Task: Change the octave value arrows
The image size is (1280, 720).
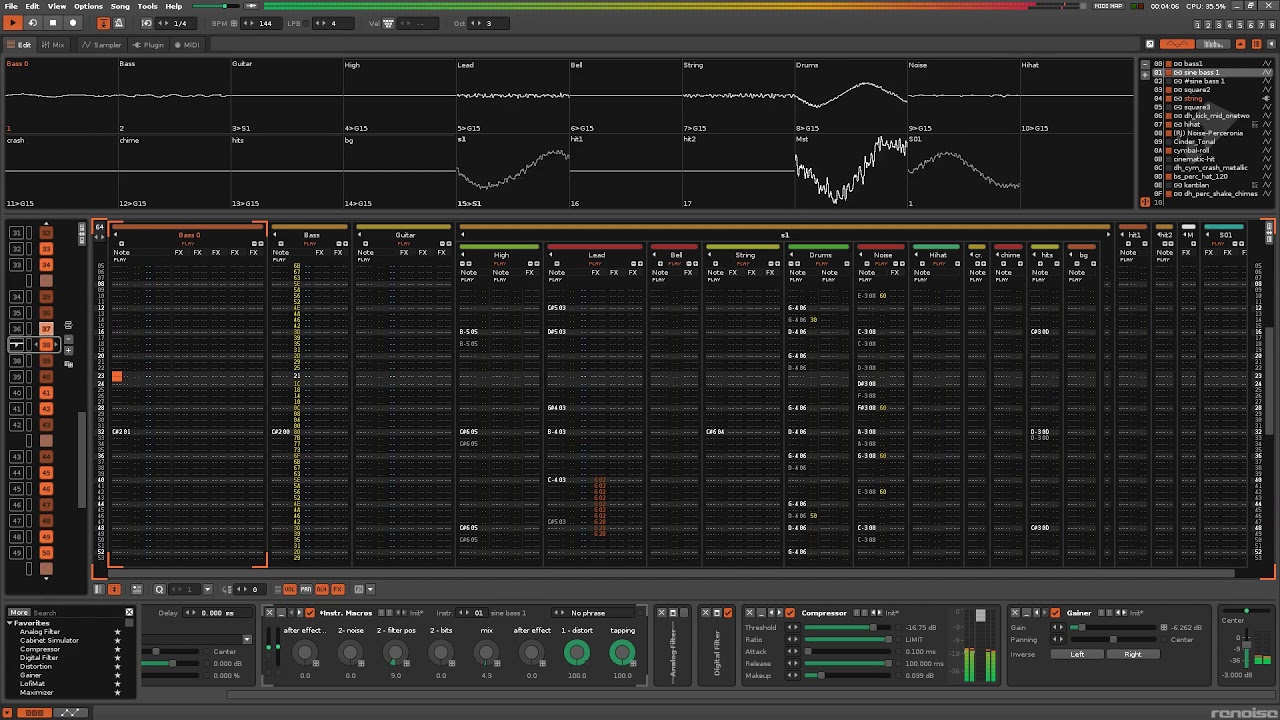Action: coord(476,23)
